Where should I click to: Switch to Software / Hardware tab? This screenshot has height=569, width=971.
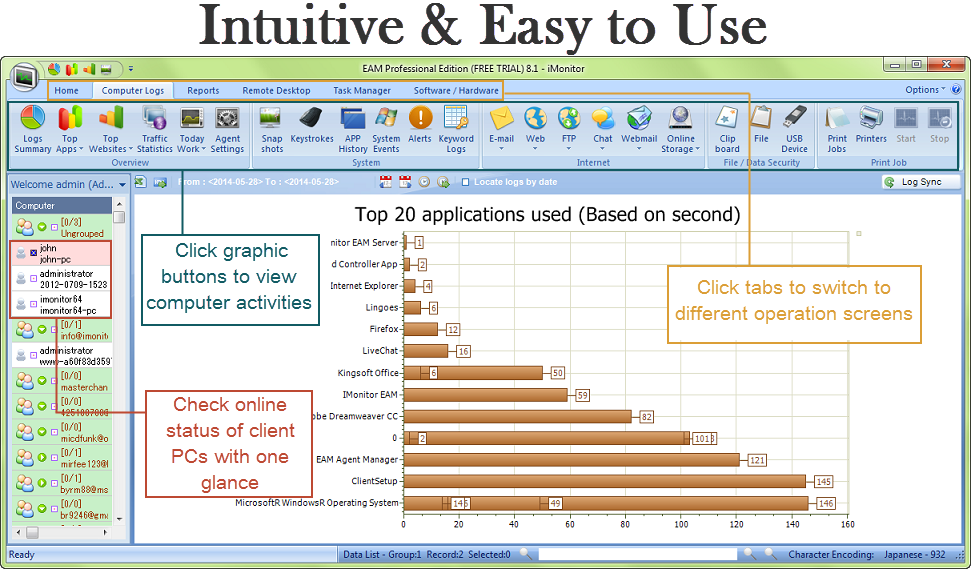click(x=456, y=90)
